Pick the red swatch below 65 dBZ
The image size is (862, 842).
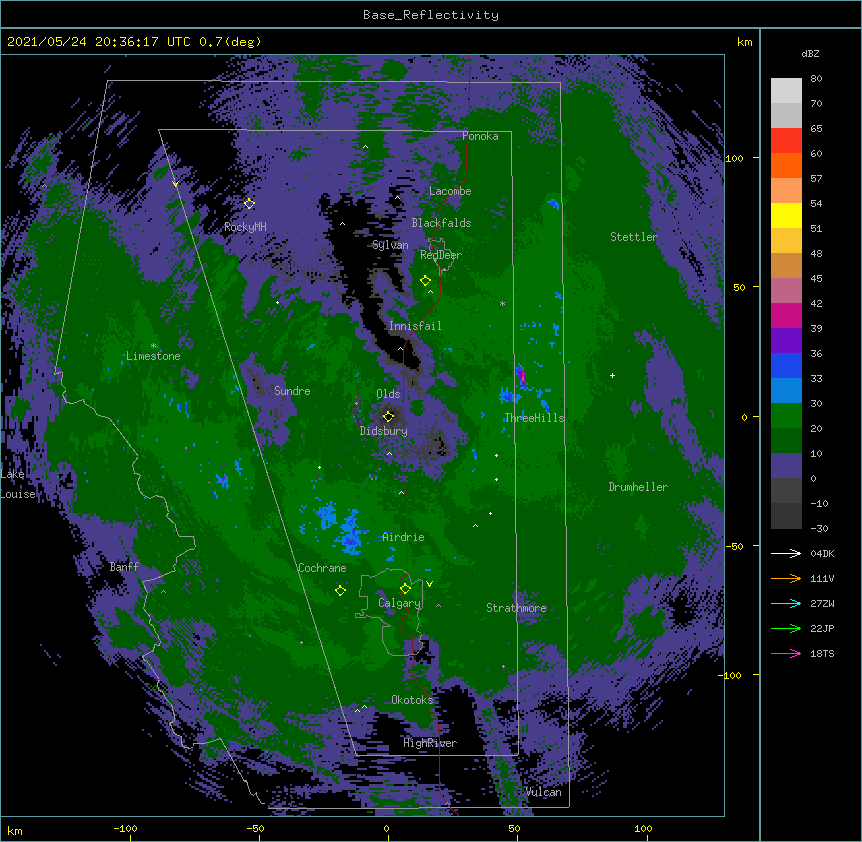786,141
